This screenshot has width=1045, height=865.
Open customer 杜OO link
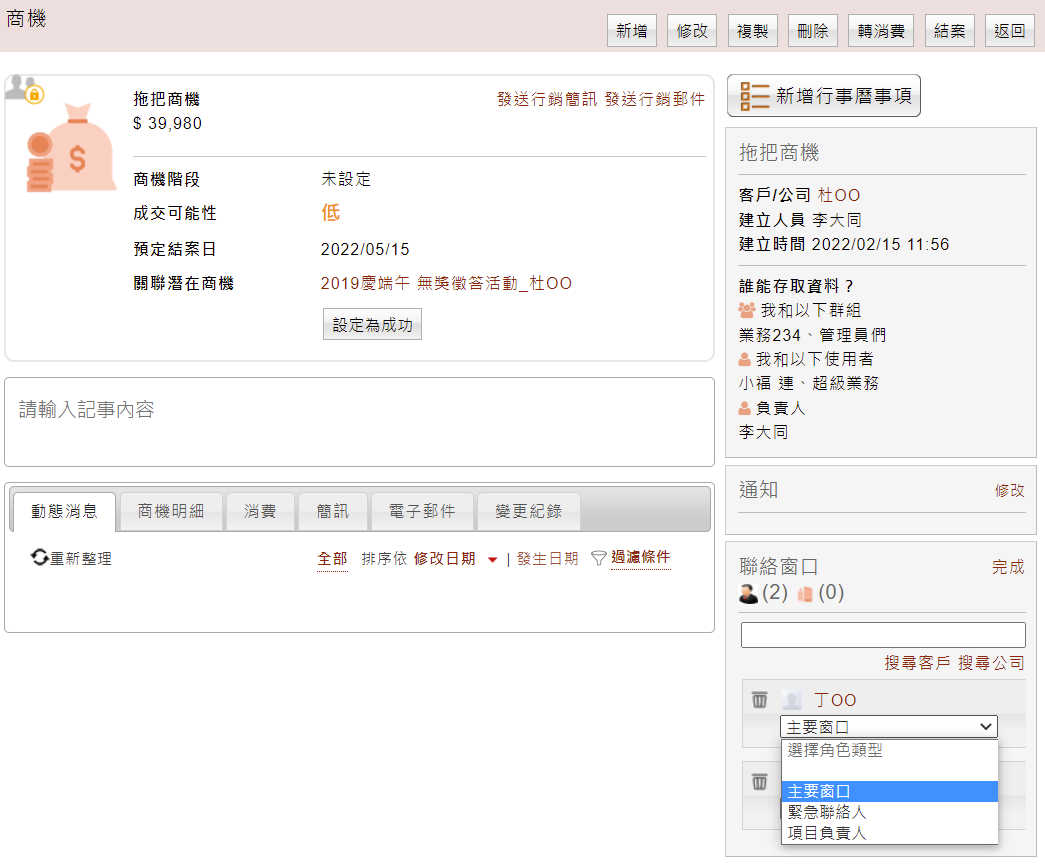click(839, 195)
